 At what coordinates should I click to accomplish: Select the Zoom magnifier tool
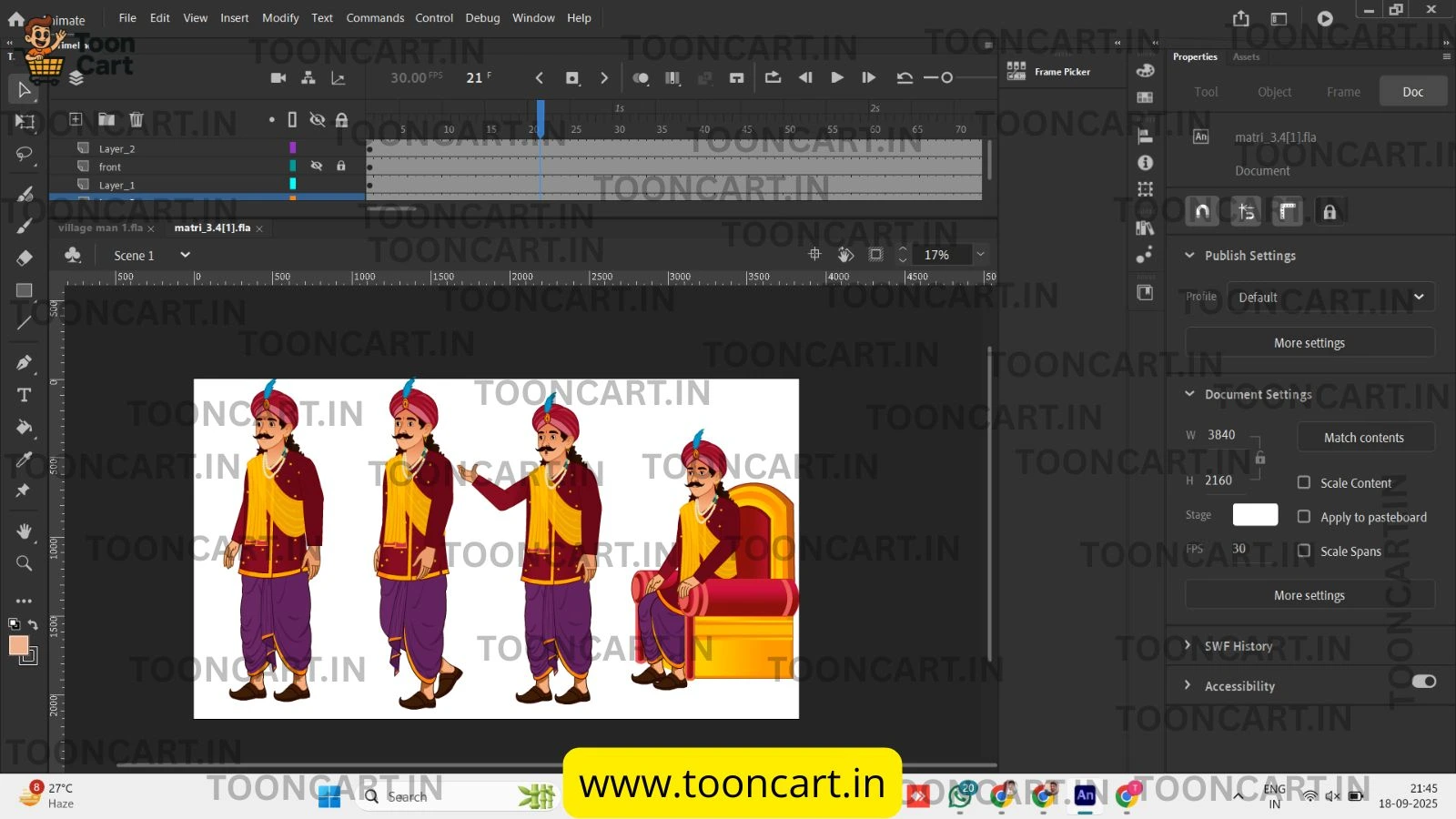tap(25, 563)
